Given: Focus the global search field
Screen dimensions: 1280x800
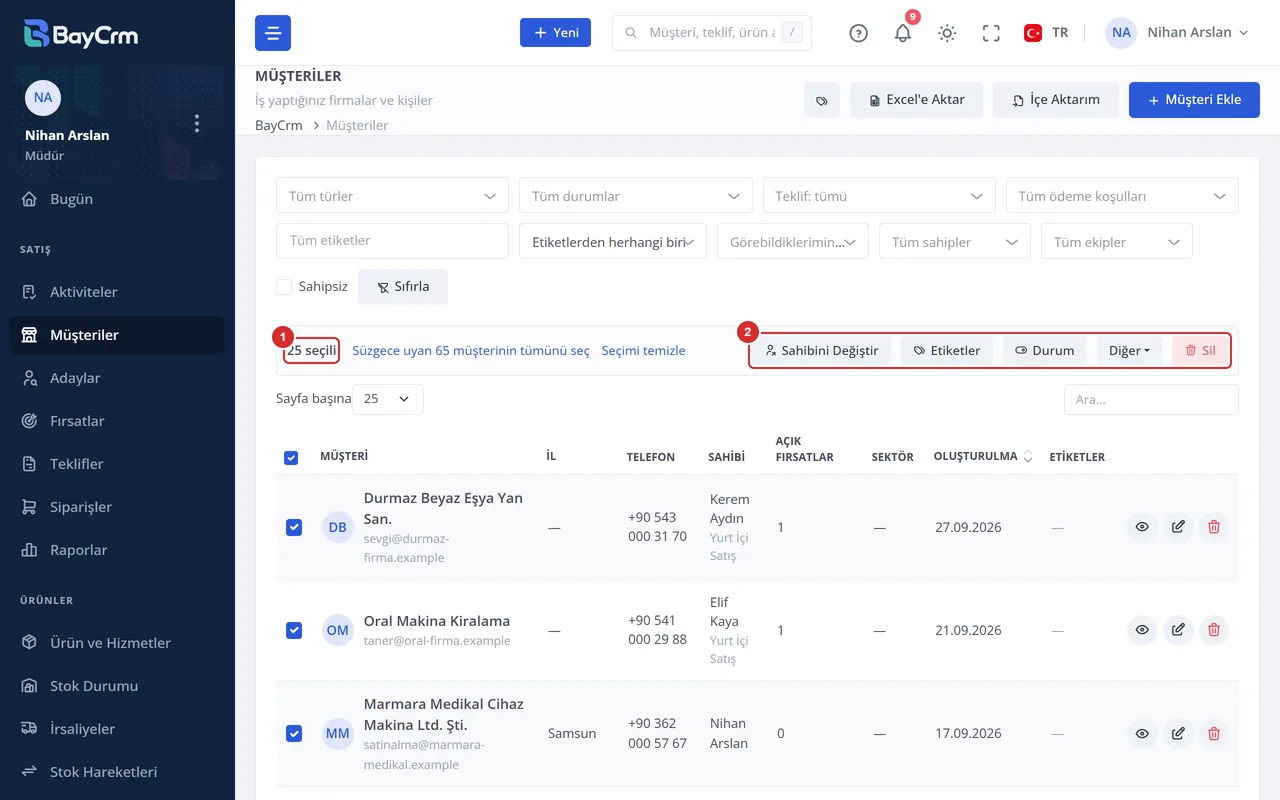Looking at the screenshot, I should [712, 33].
